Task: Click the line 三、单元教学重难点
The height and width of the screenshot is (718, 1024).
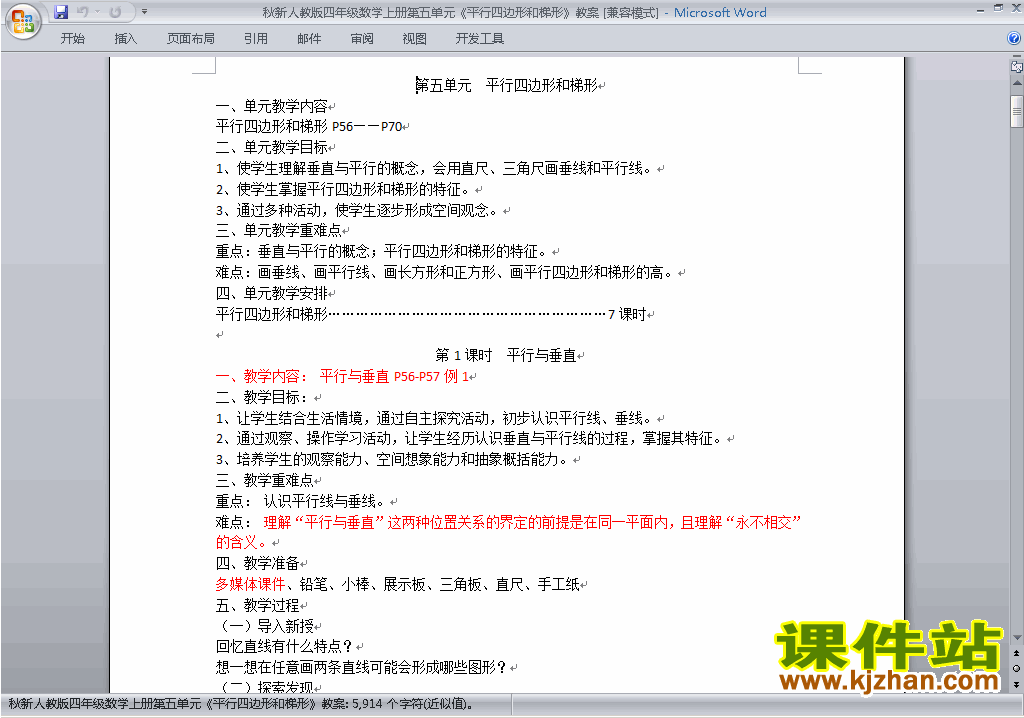Action: point(279,231)
